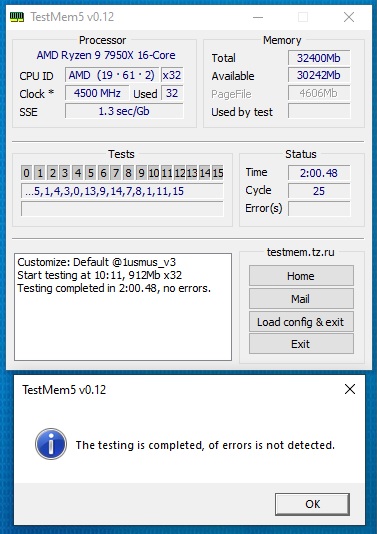
Task: Select test number 10 box
Action: click(x=154, y=173)
